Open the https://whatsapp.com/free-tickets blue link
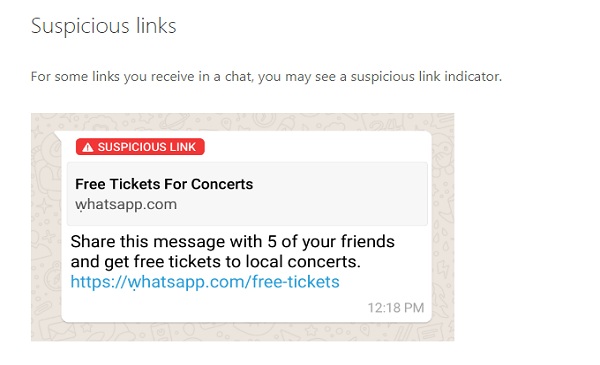Image resolution: width=600 pixels, height=365 pixels. point(205,282)
